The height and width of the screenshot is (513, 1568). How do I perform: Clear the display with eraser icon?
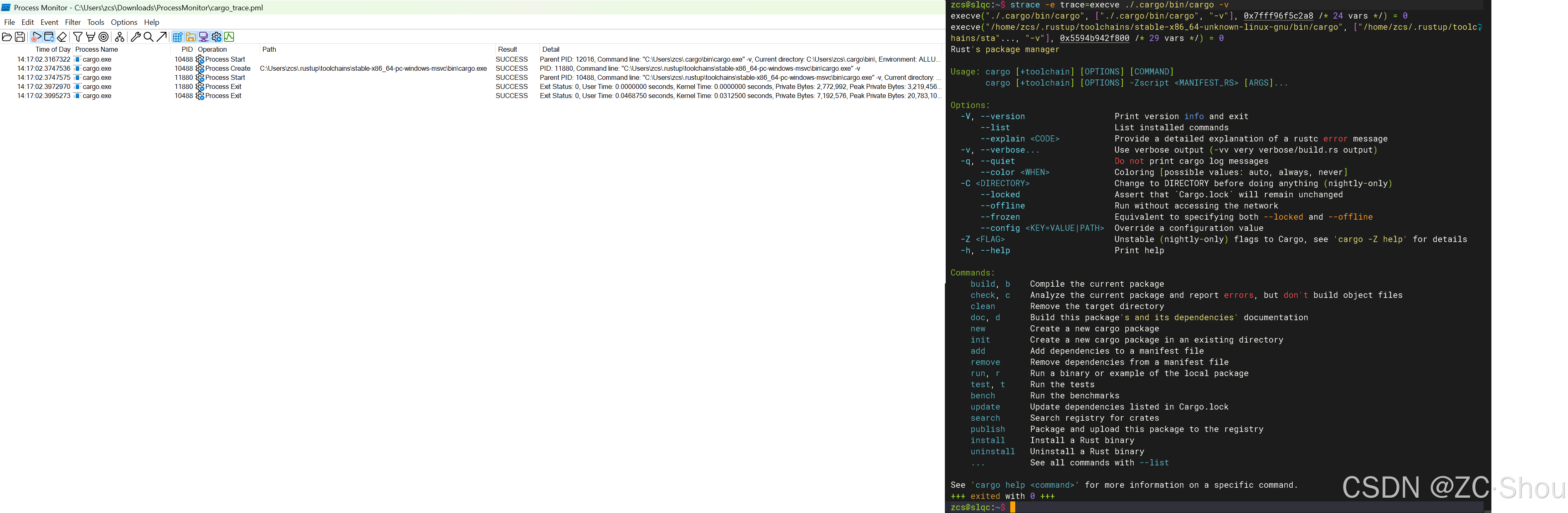tap(62, 37)
